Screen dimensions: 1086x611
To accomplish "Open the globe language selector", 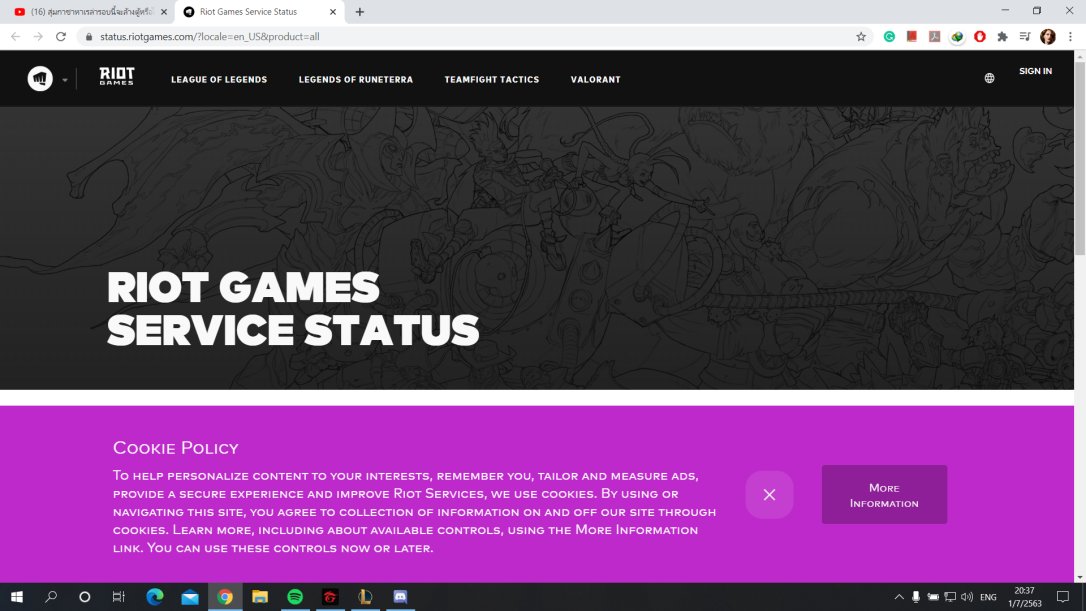I will pos(989,78).
